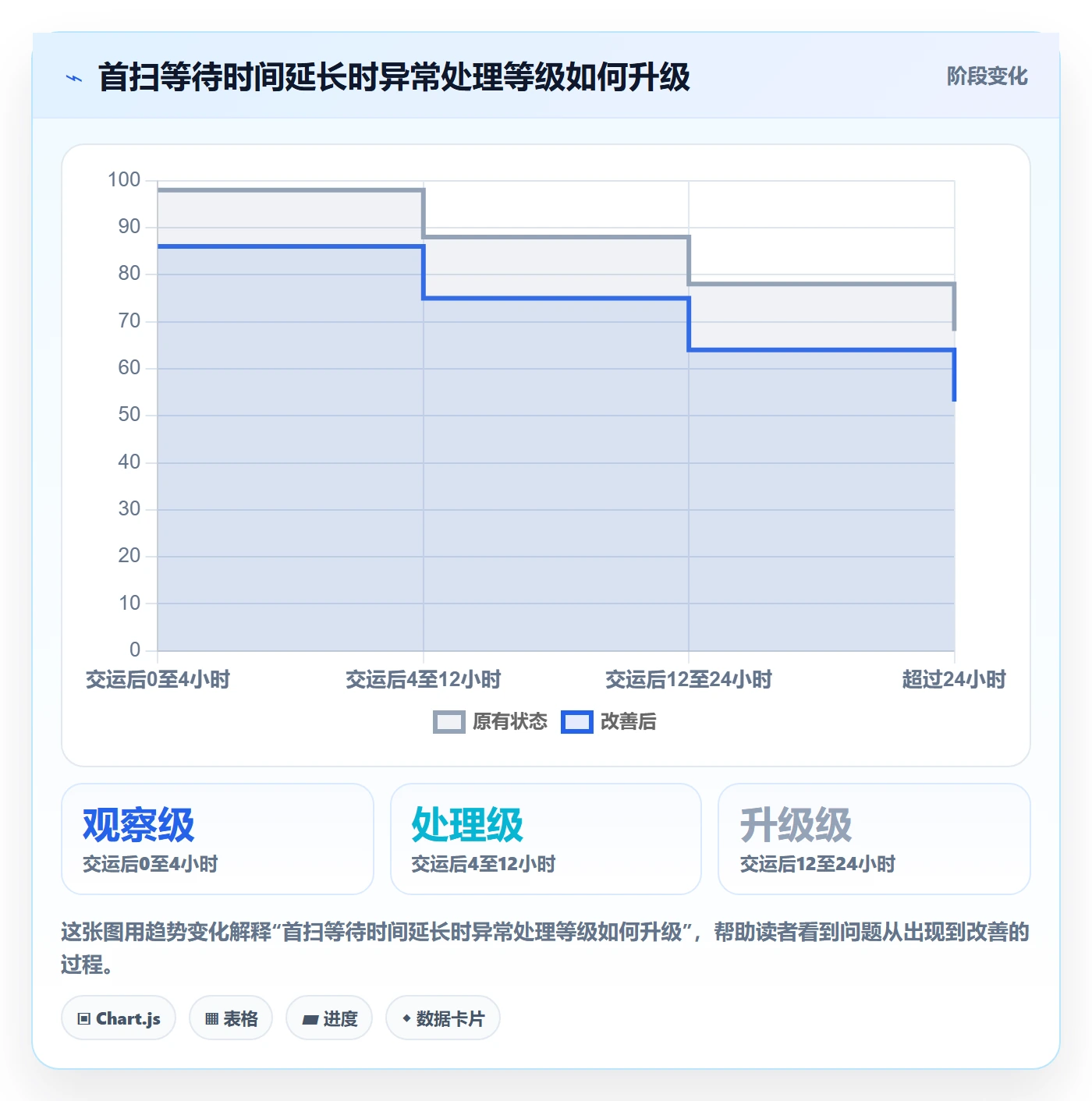Toggle the 原有状态 legend swatch
1092x1101 pixels.
tap(448, 722)
